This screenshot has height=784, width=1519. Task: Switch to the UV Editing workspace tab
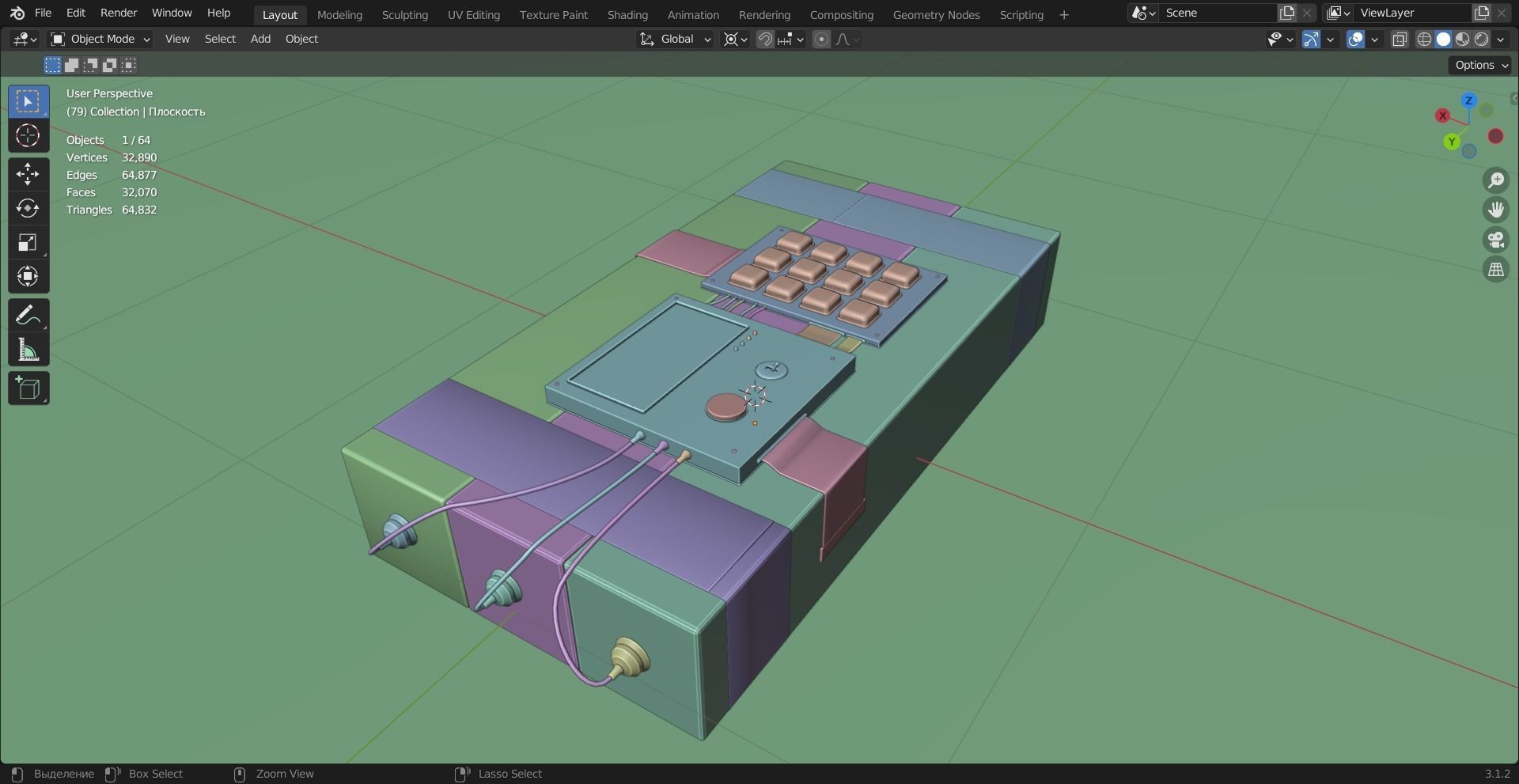click(x=473, y=14)
